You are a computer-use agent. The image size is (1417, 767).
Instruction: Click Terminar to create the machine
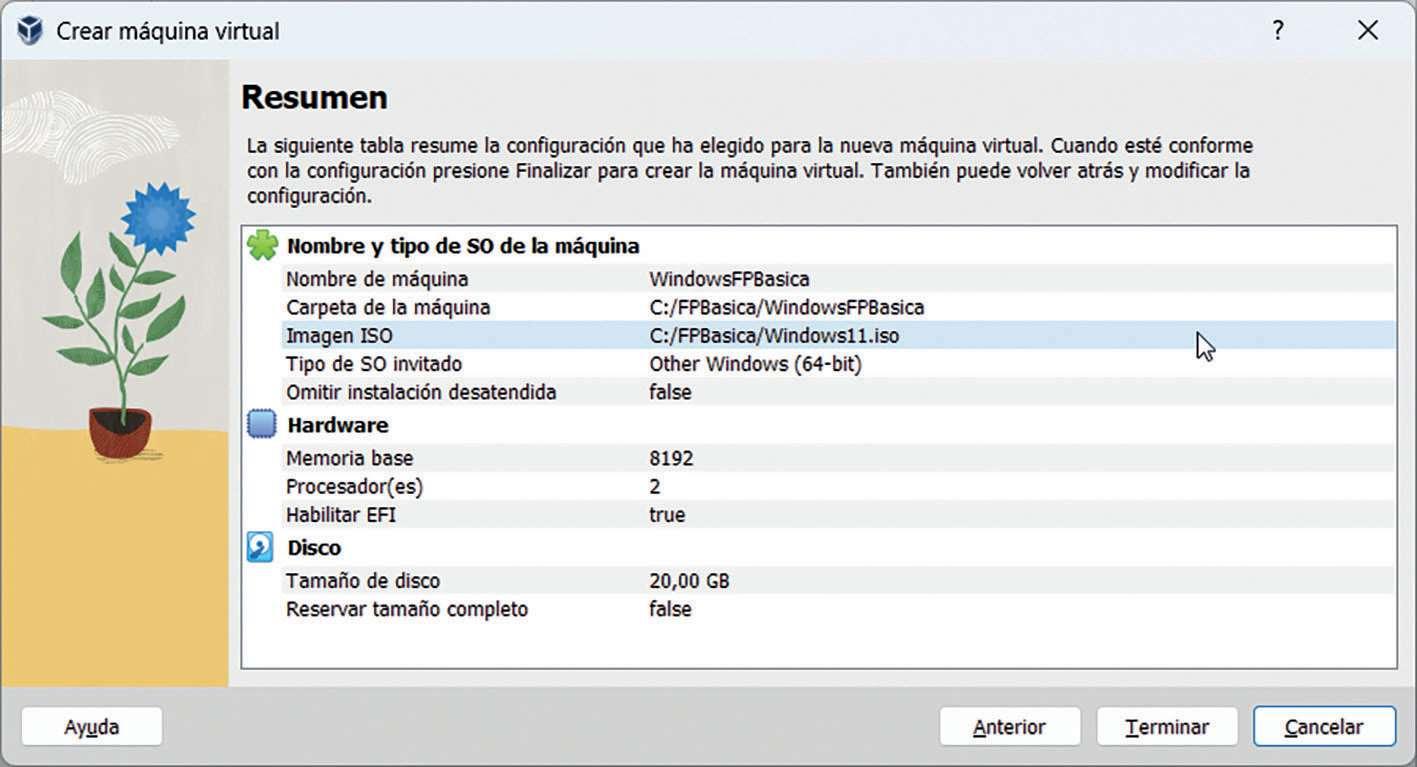point(1167,727)
